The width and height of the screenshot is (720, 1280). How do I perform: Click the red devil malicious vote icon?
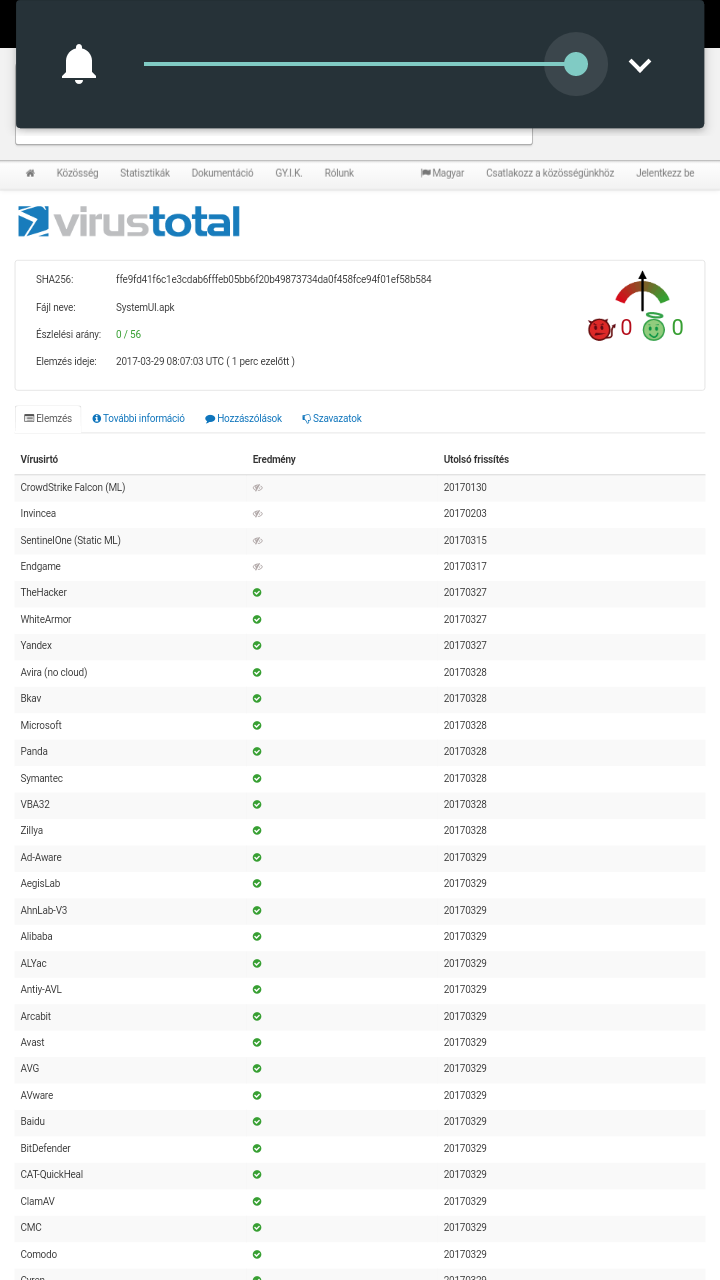point(599,328)
